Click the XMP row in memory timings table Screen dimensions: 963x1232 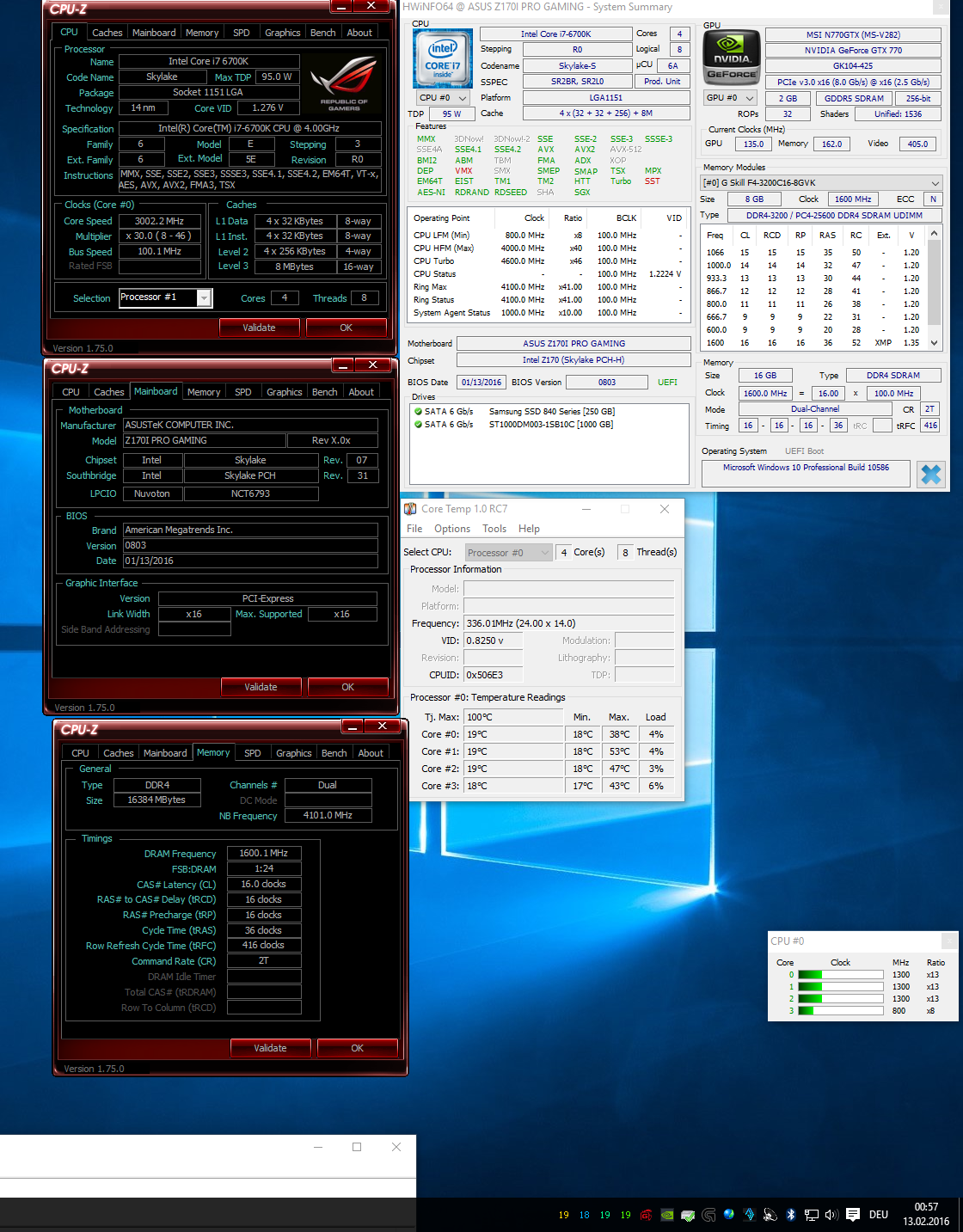[814, 342]
